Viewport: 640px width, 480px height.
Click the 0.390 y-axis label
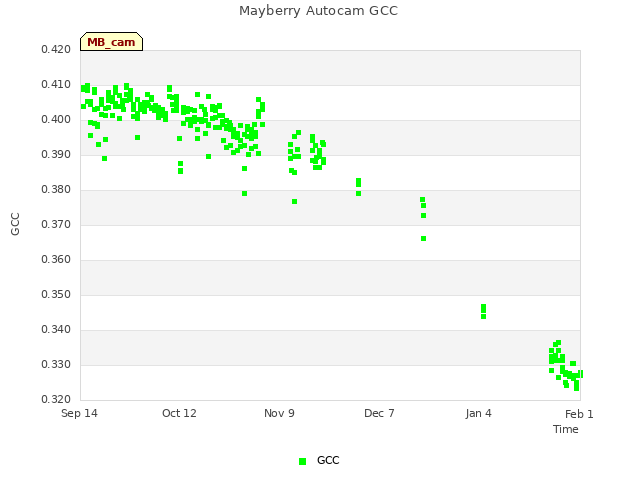coord(56,155)
